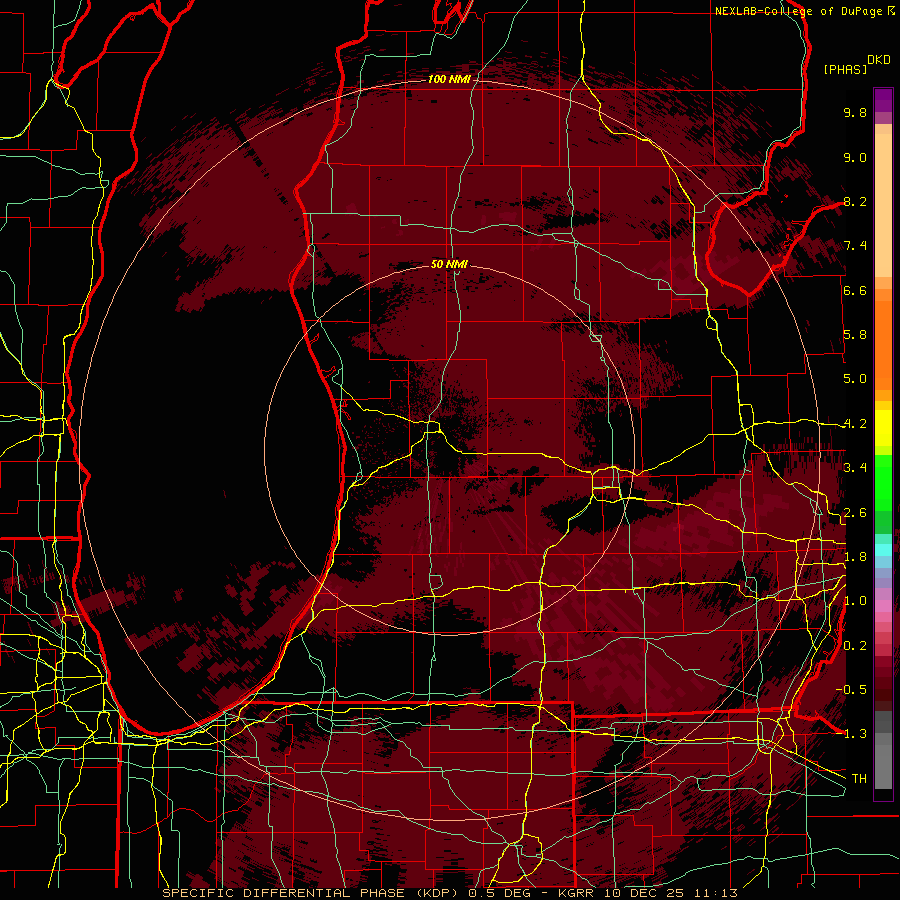Screen dimensions: 900x900
Task: Click the cyan band in the legend
Action: coord(883,550)
